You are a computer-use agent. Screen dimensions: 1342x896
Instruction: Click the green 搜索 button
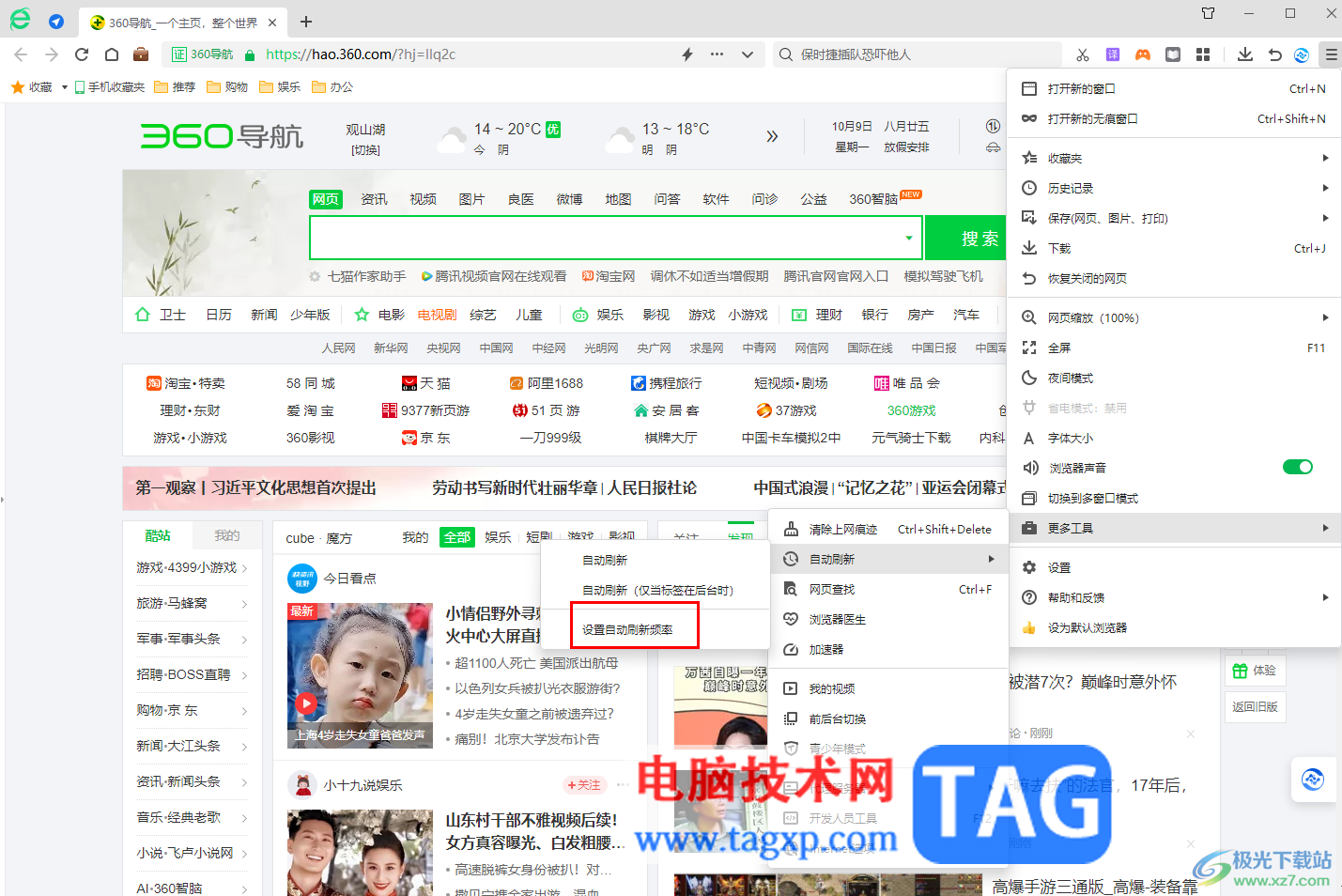point(966,238)
